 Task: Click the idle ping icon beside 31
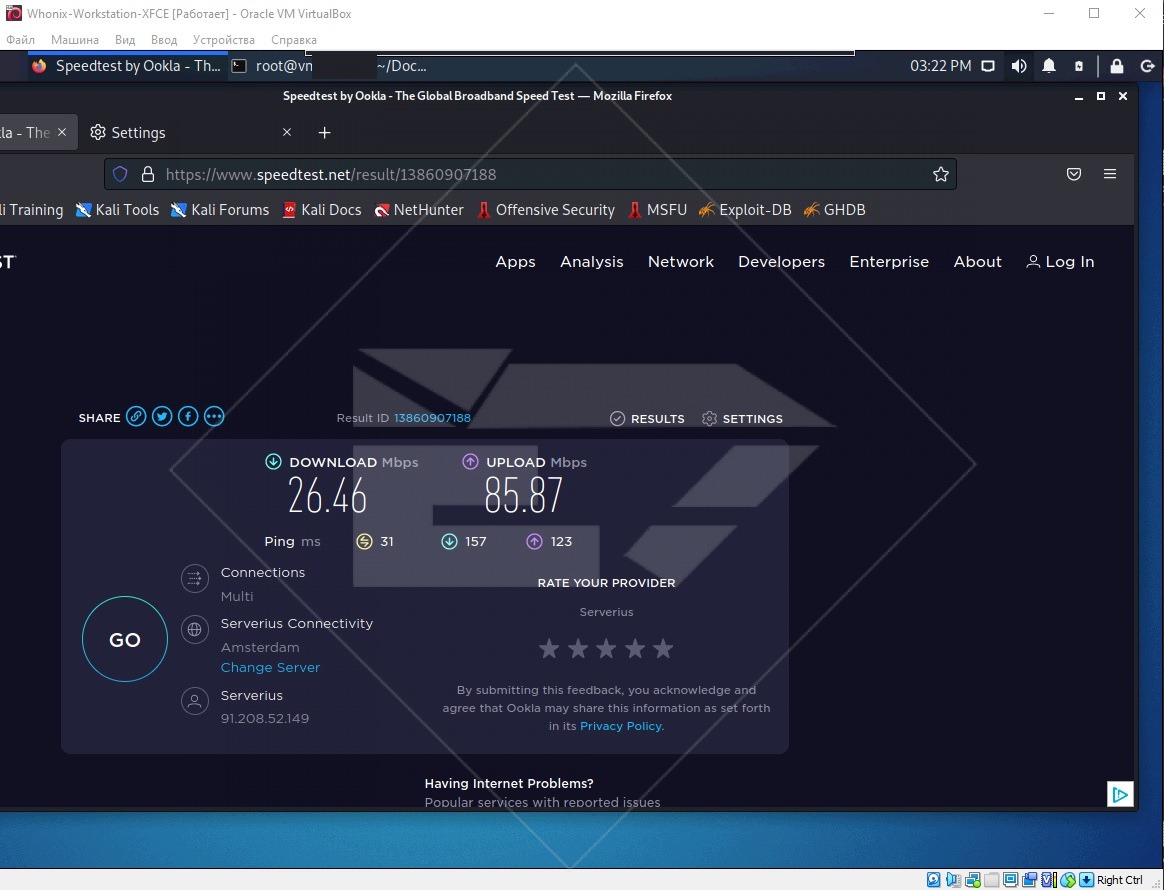[x=364, y=542]
